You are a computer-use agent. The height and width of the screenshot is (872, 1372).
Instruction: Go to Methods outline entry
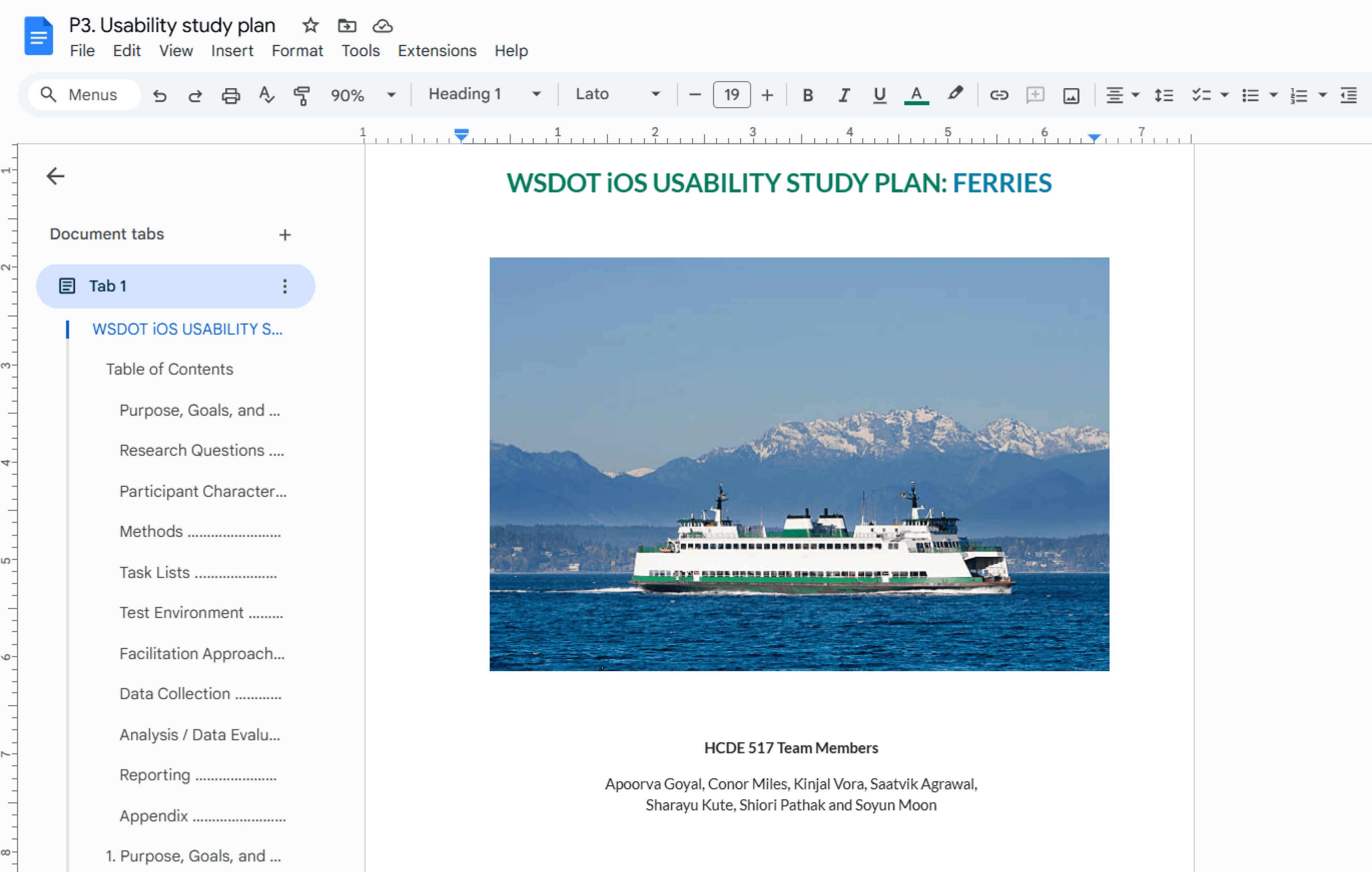200,532
